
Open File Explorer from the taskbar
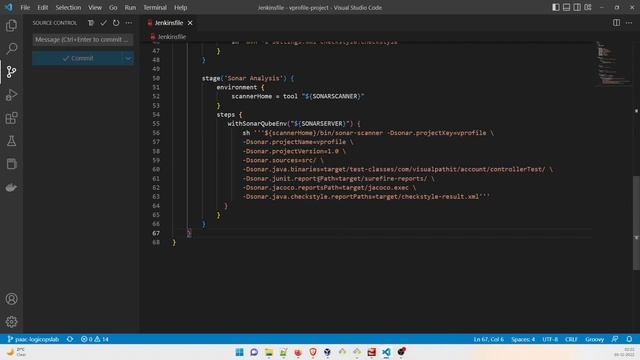tap(269, 352)
